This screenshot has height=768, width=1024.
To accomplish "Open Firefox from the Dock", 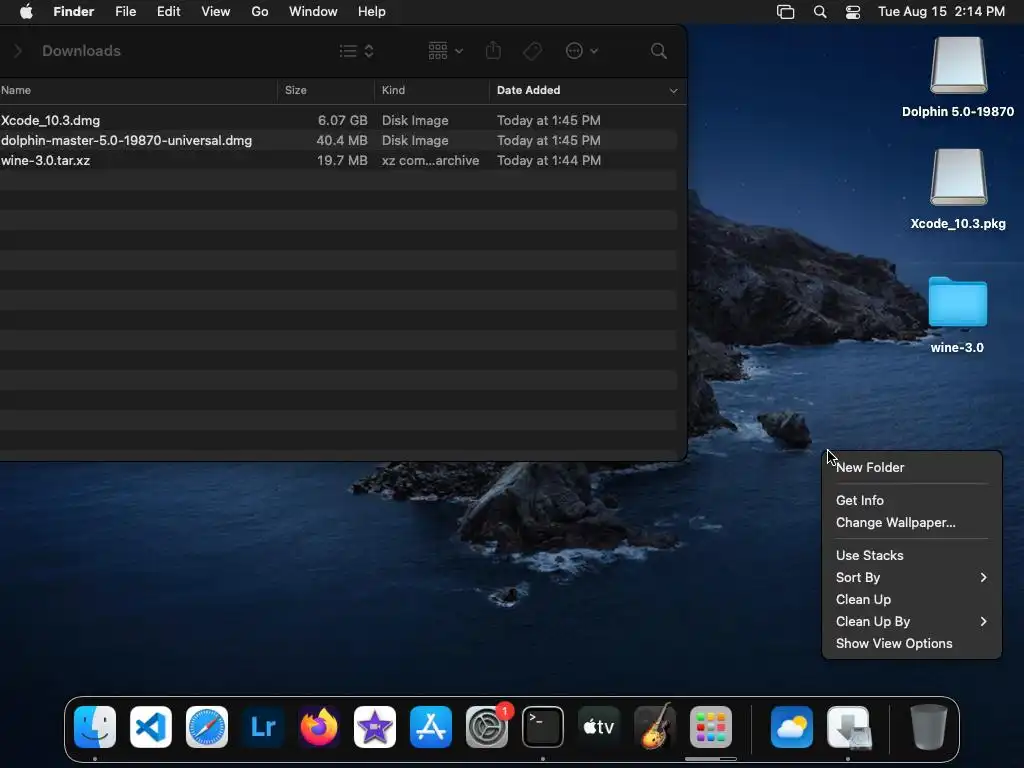I will coord(319,727).
